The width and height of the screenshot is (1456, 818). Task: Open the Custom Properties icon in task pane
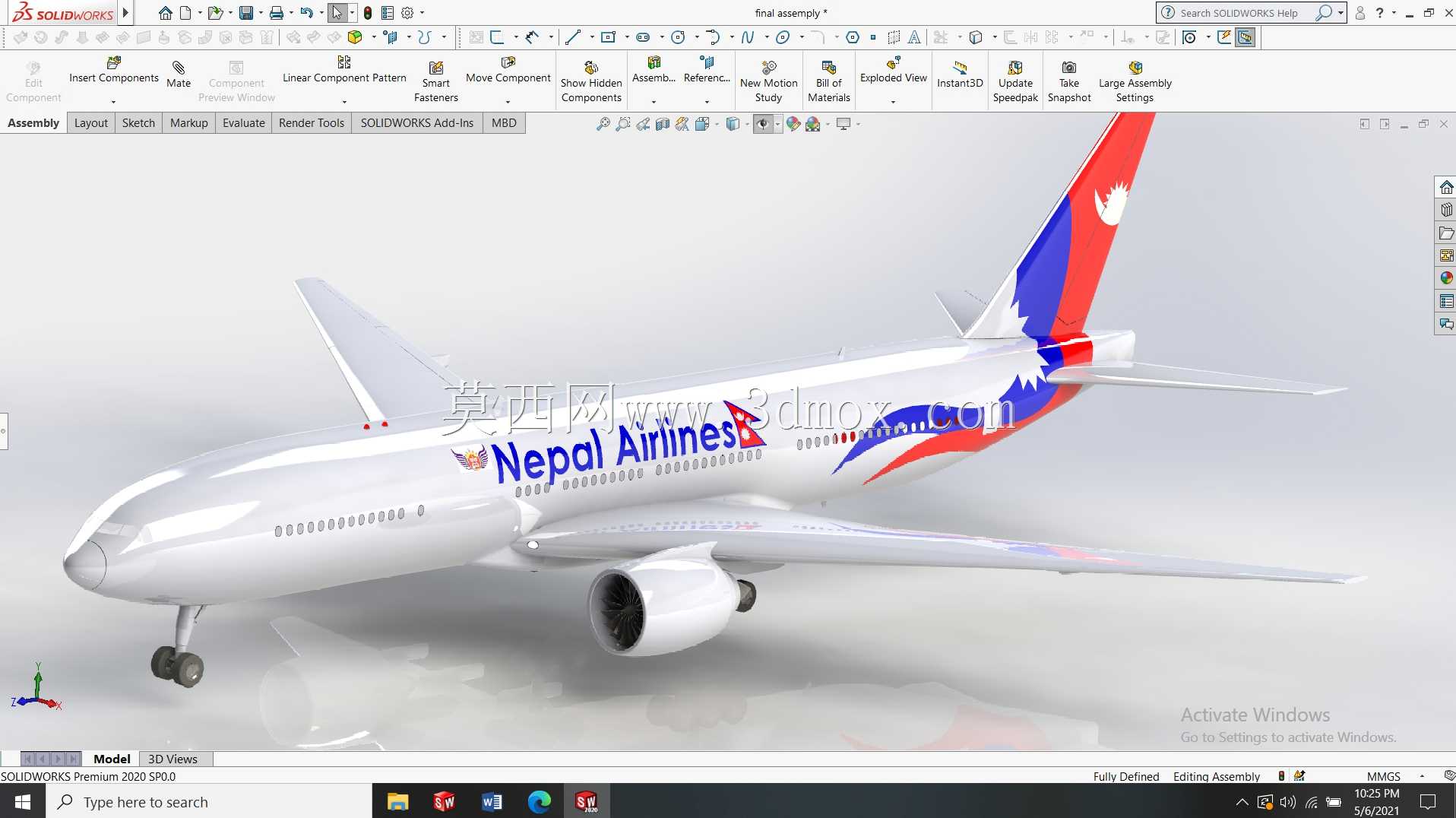click(x=1446, y=301)
